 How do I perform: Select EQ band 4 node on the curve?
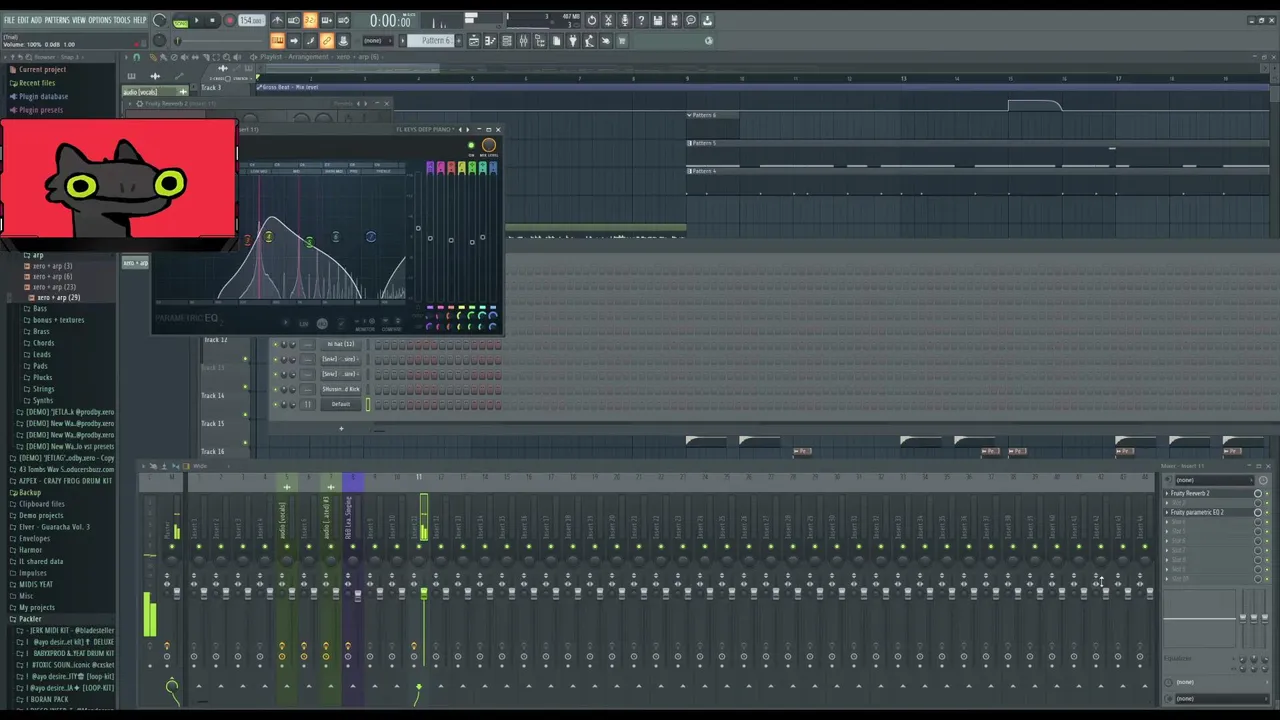(269, 236)
